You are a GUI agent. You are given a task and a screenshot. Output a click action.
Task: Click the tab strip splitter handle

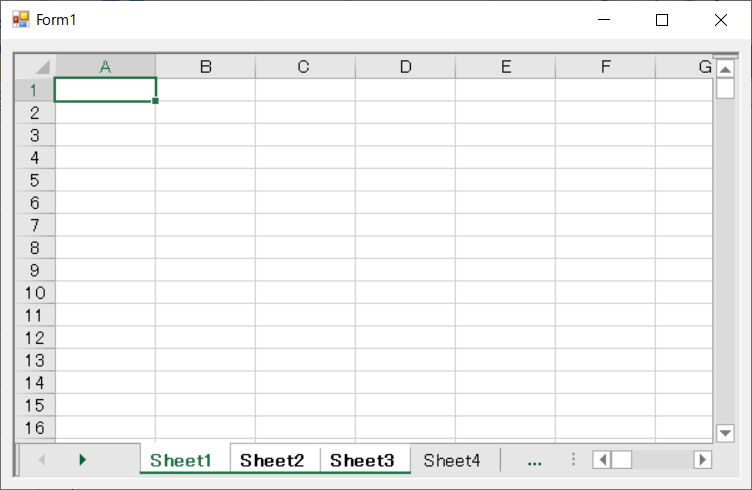point(573,460)
